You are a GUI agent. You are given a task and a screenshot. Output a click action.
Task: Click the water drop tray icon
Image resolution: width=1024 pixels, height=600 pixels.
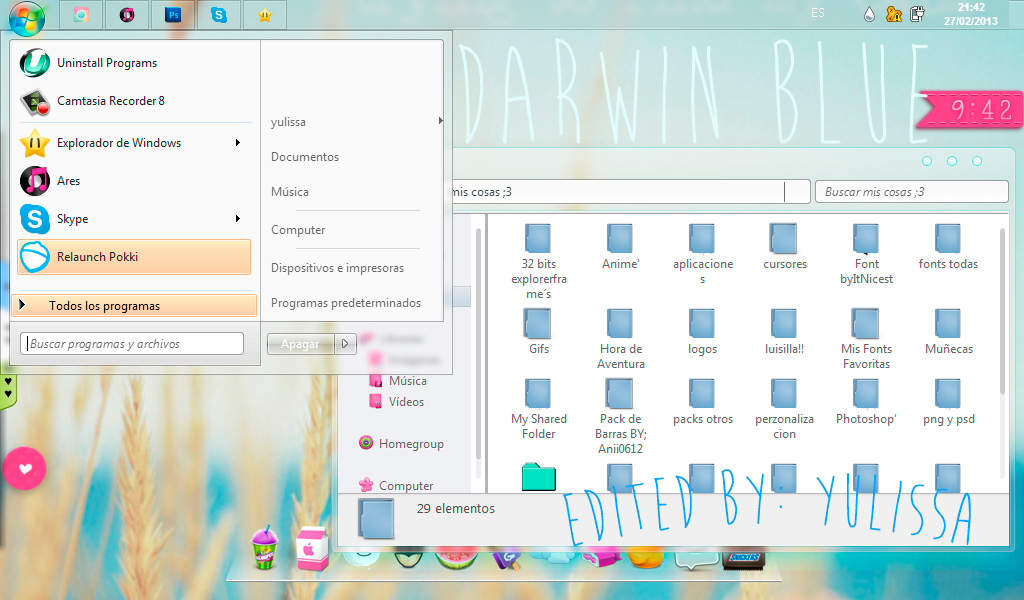click(x=869, y=14)
